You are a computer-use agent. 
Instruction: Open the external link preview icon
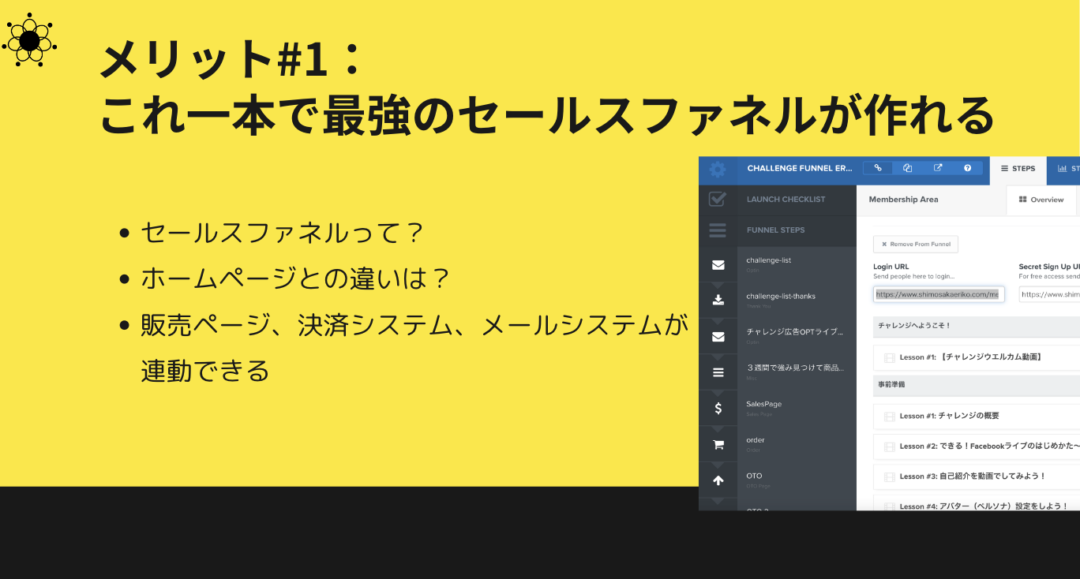938,169
